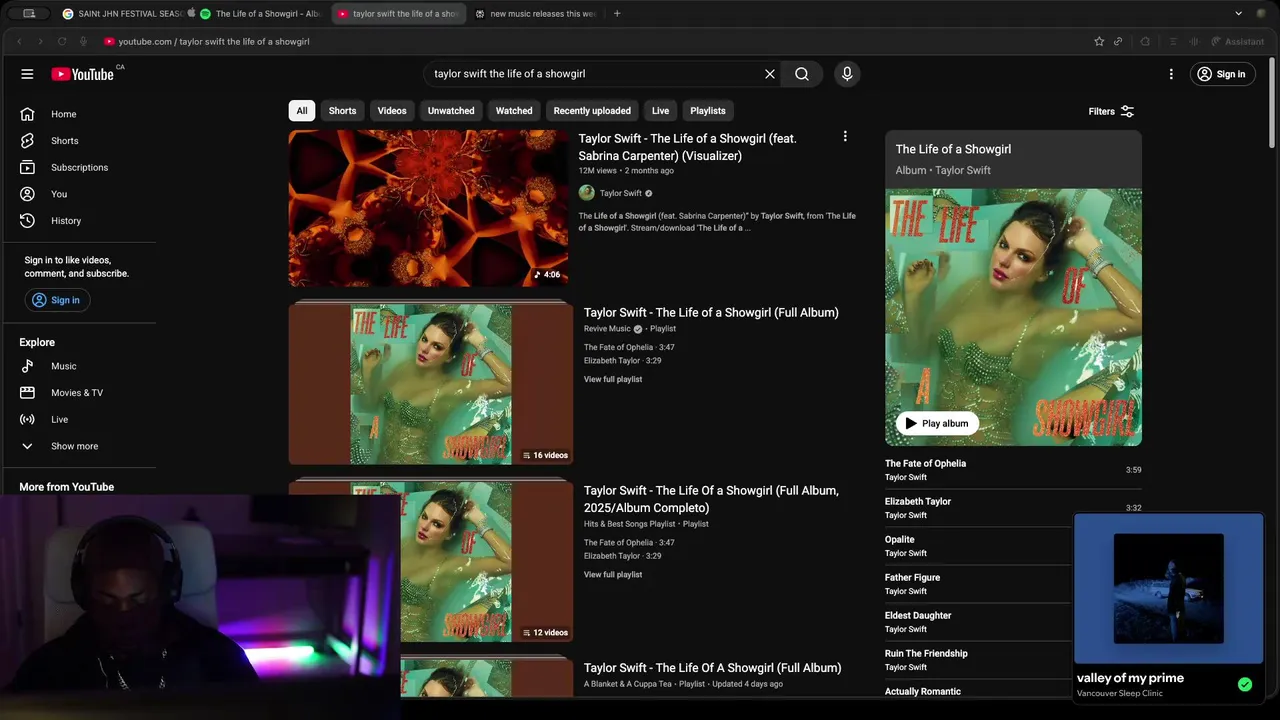Open Taylor Swift channel avatar
1280x720 pixels.
coord(586,193)
